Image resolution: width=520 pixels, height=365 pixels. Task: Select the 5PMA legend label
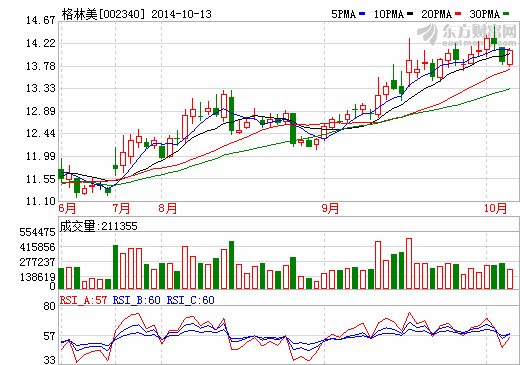(343, 14)
